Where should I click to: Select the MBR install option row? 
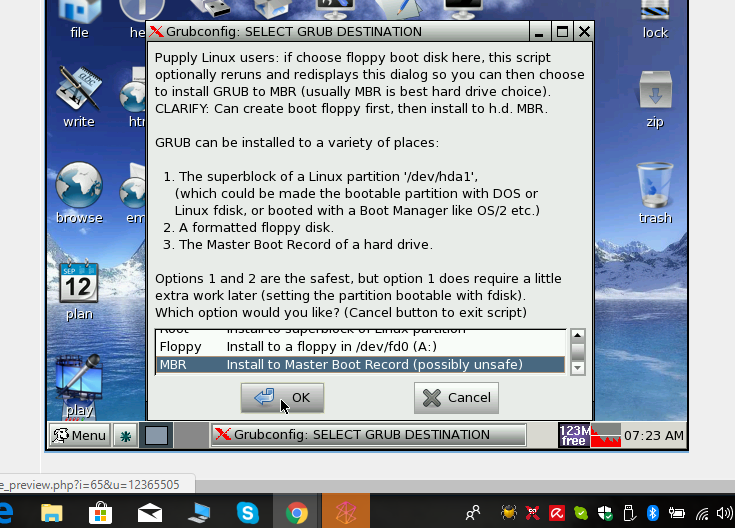point(360,364)
